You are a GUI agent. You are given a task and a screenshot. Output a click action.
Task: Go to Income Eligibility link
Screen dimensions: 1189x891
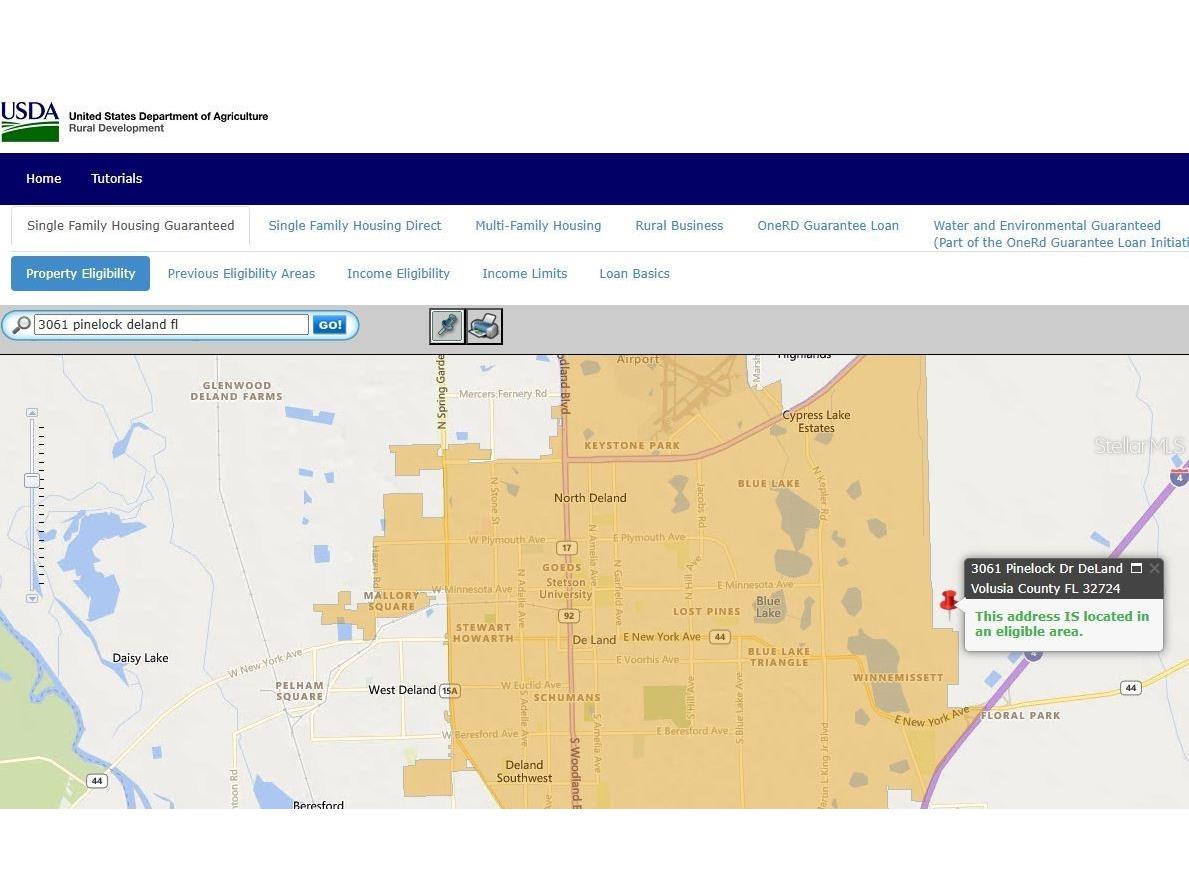click(x=398, y=274)
